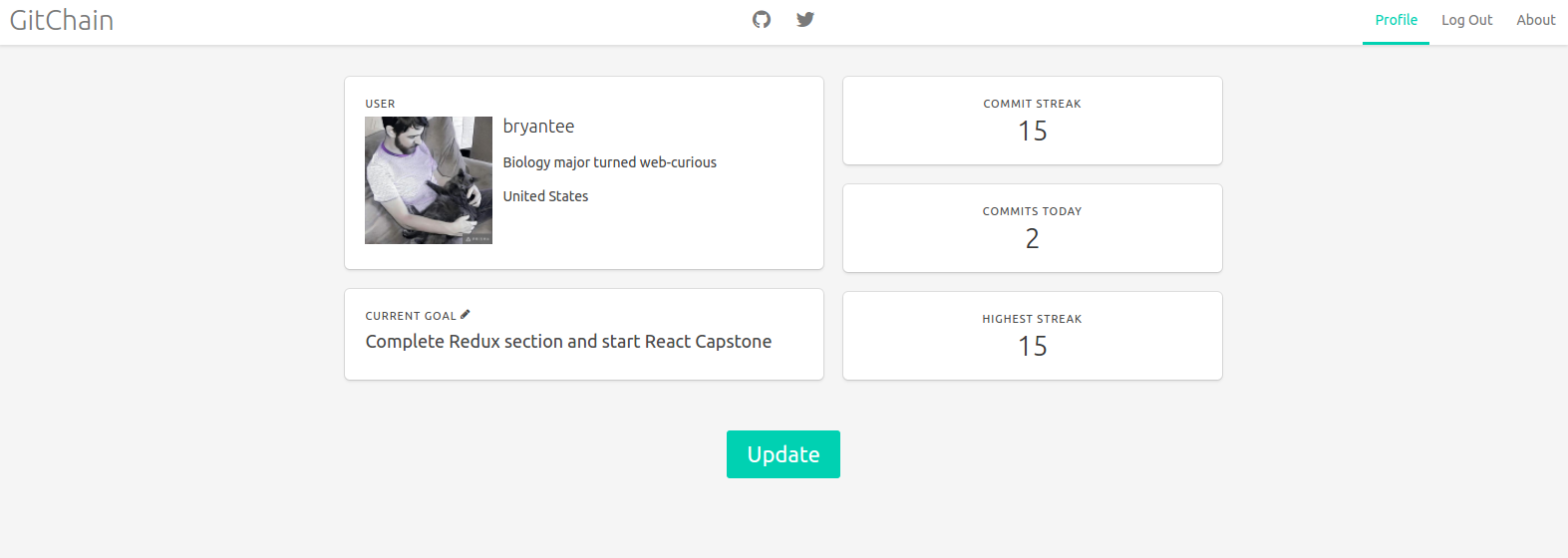Click the Commit Streak card
The height and width of the screenshot is (558, 1568).
click(1033, 121)
